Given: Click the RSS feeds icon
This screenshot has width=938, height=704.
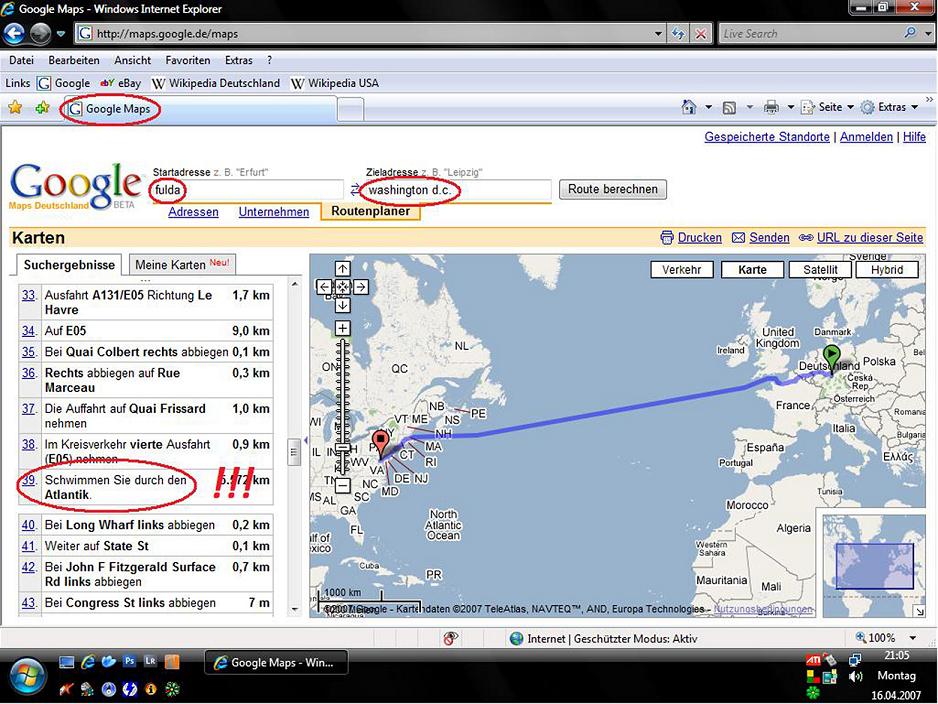Looking at the screenshot, I should (x=729, y=108).
